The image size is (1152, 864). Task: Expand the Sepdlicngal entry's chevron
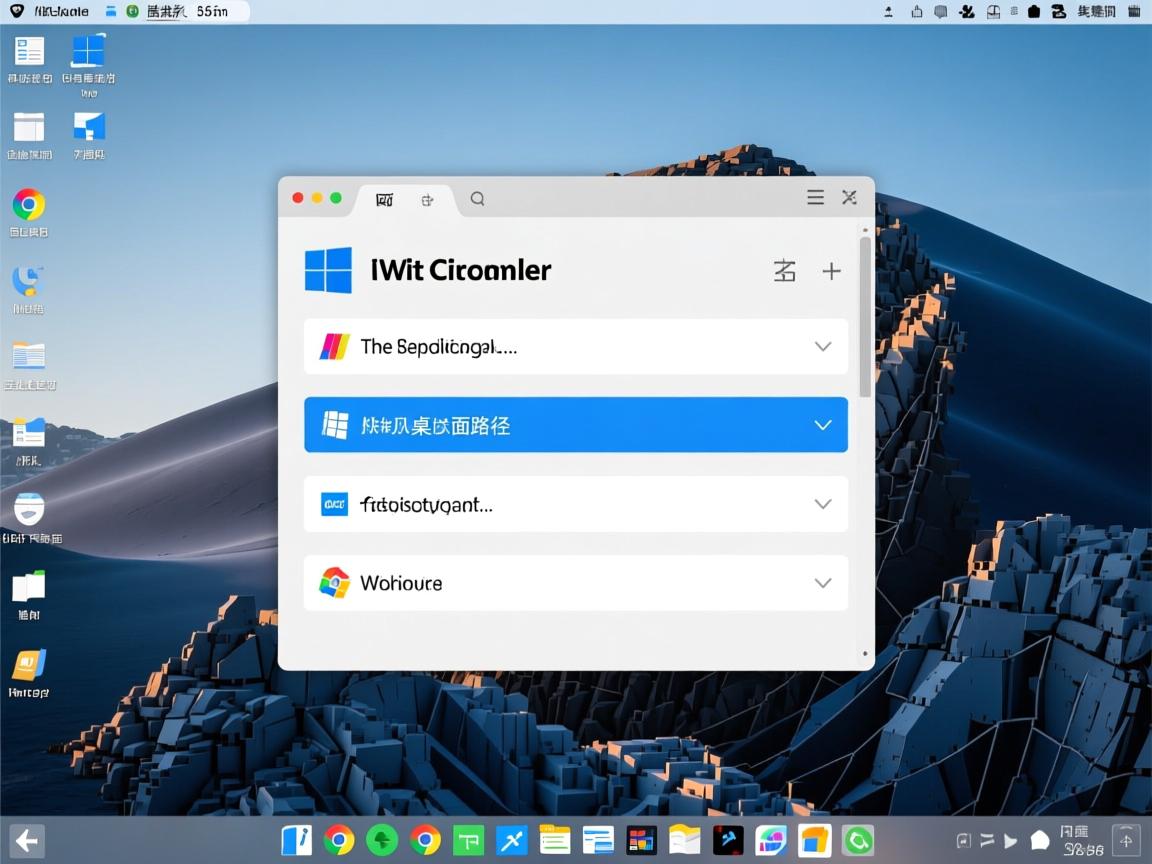coord(822,346)
